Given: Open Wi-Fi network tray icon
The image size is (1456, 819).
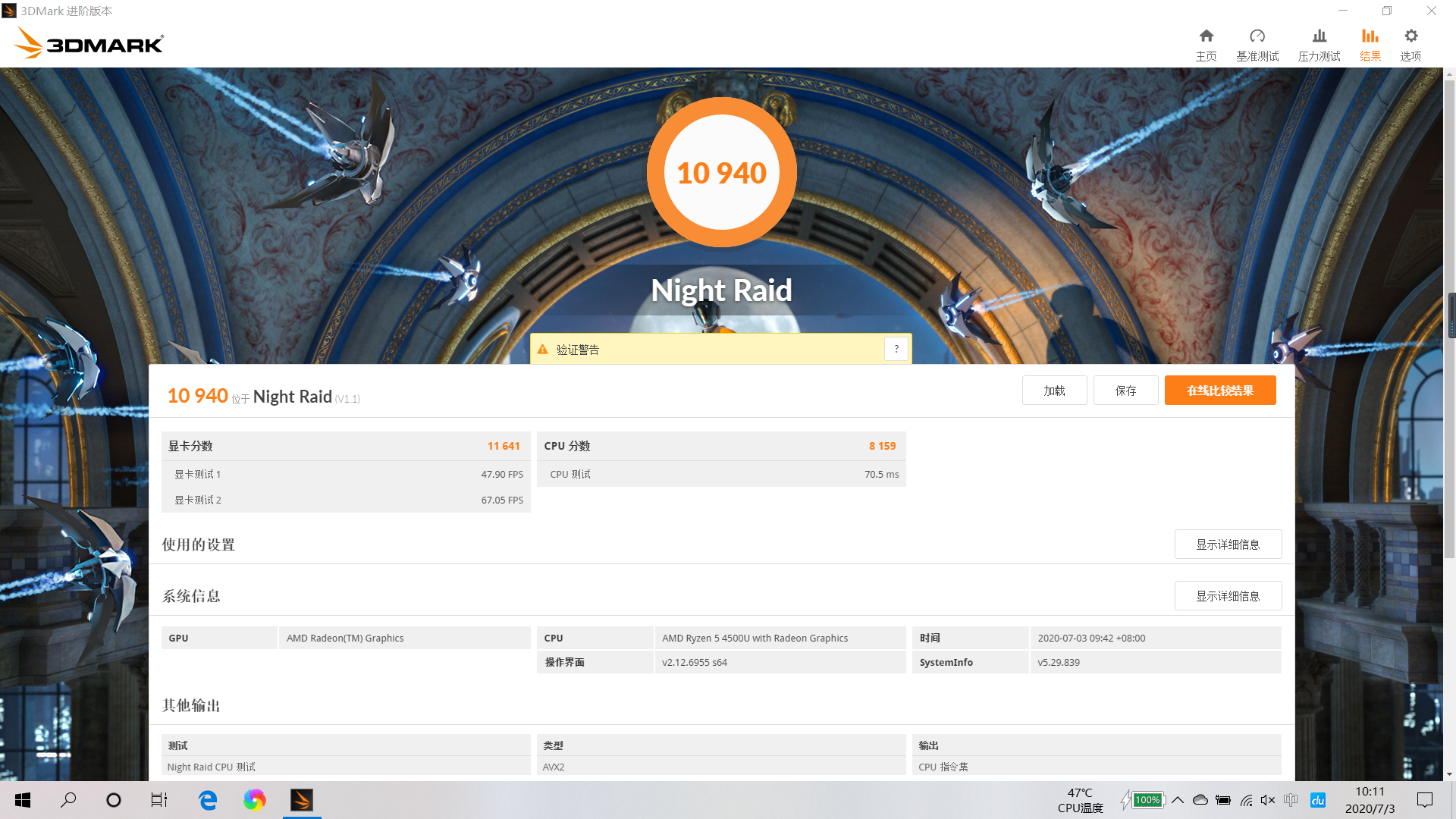Looking at the screenshot, I should (1246, 800).
